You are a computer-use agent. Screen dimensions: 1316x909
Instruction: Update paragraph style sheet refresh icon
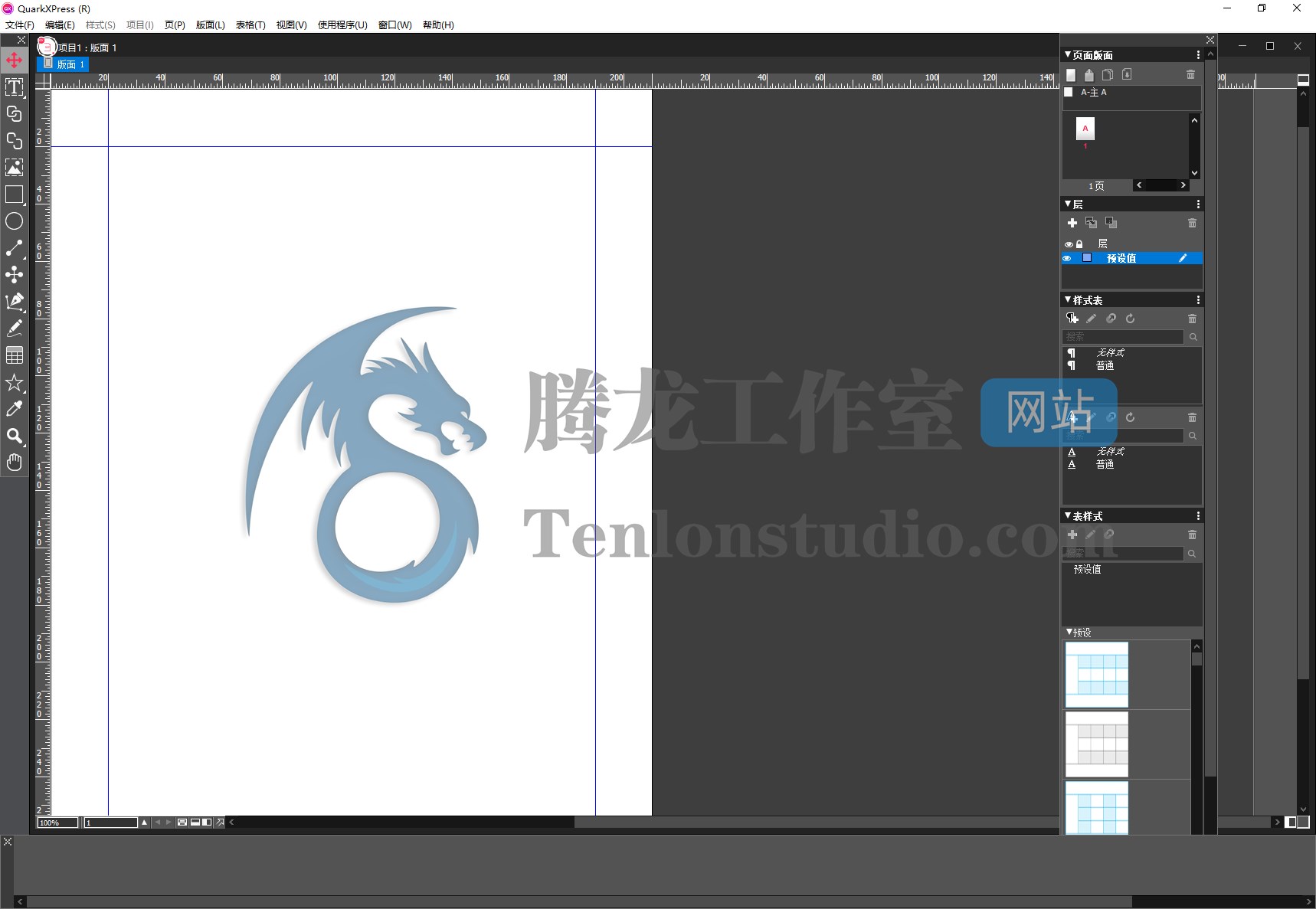point(1131,319)
